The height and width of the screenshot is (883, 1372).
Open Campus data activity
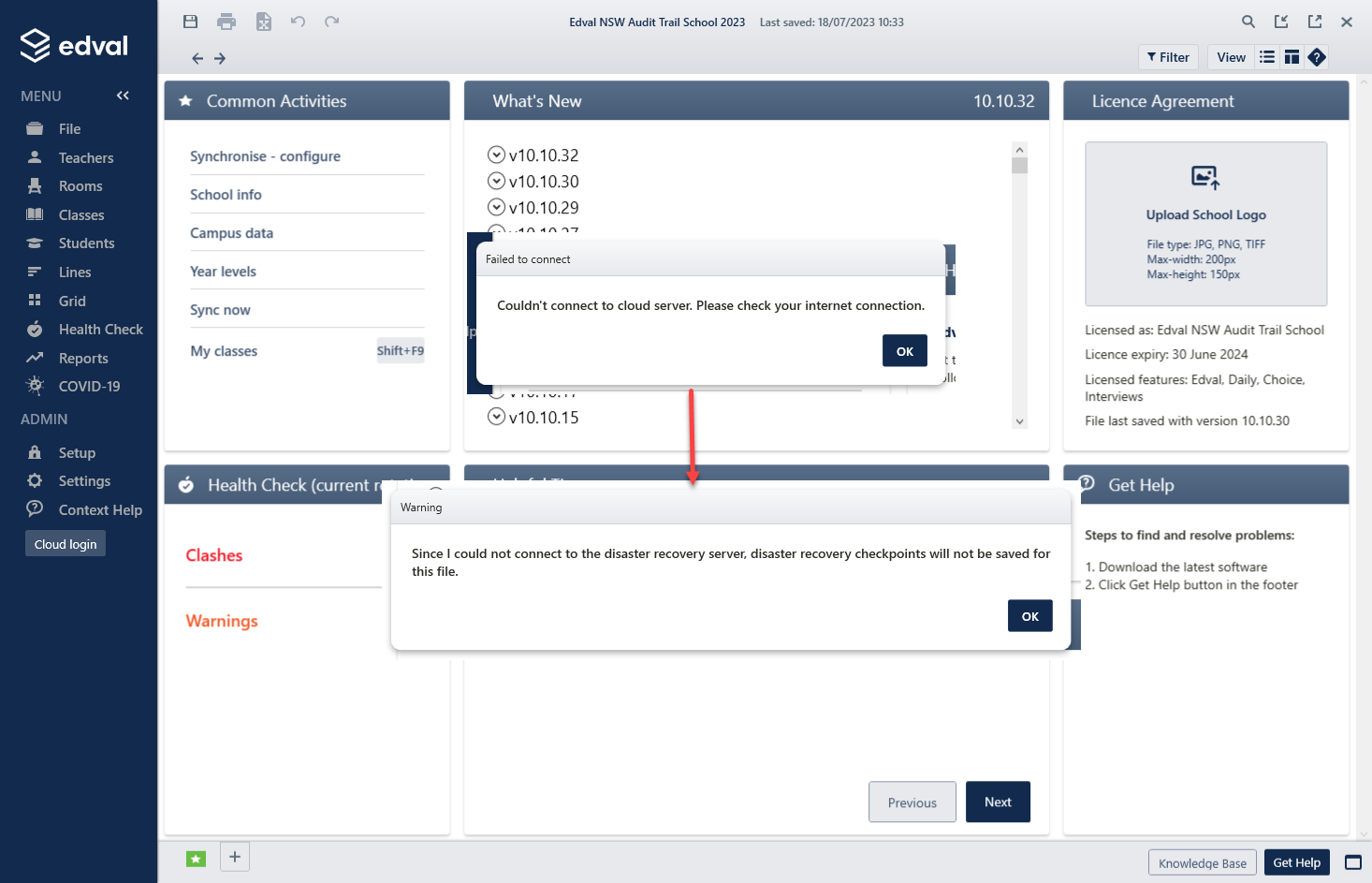coord(231,233)
